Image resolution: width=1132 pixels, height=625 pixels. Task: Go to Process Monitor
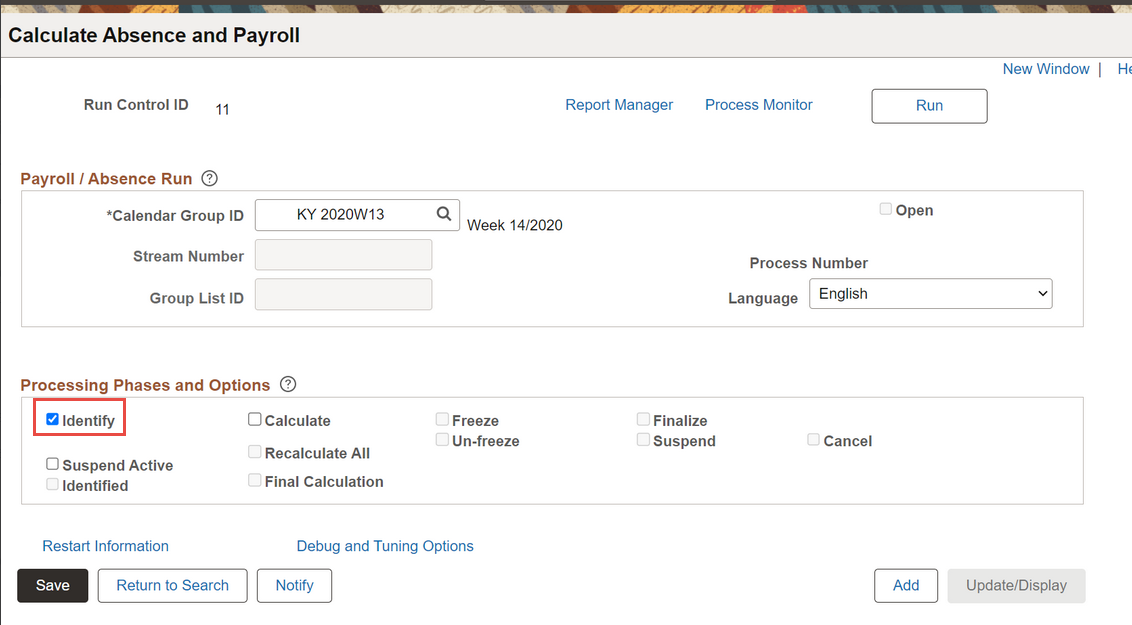tap(758, 105)
